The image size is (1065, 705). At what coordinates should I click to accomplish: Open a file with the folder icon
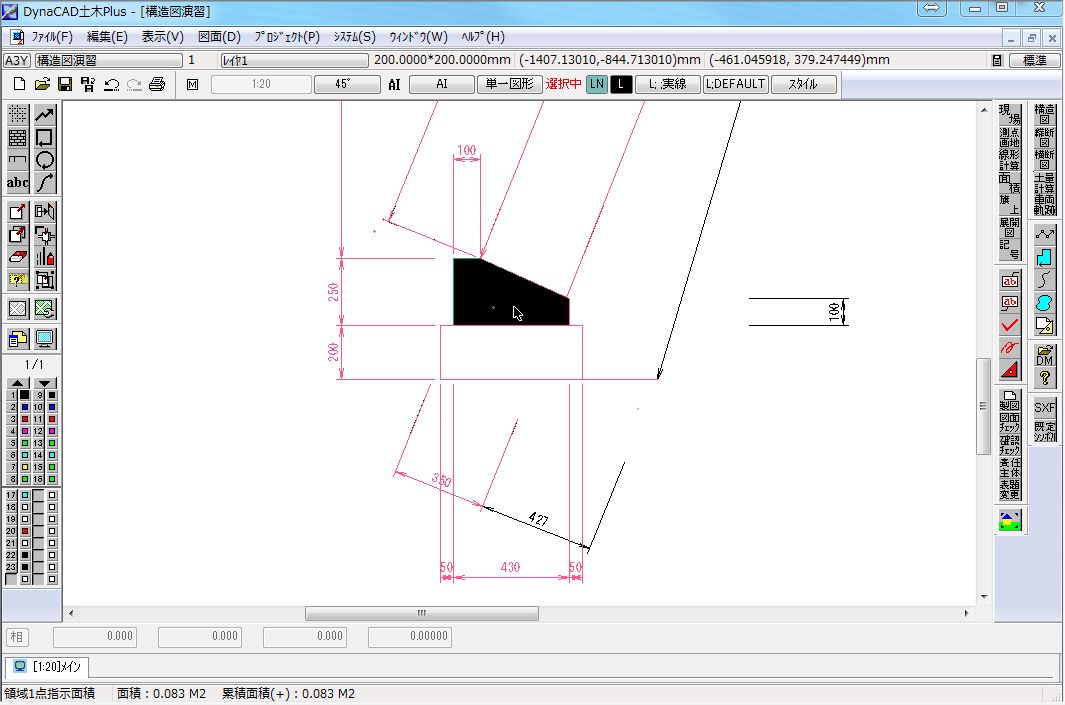pos(42,84)
